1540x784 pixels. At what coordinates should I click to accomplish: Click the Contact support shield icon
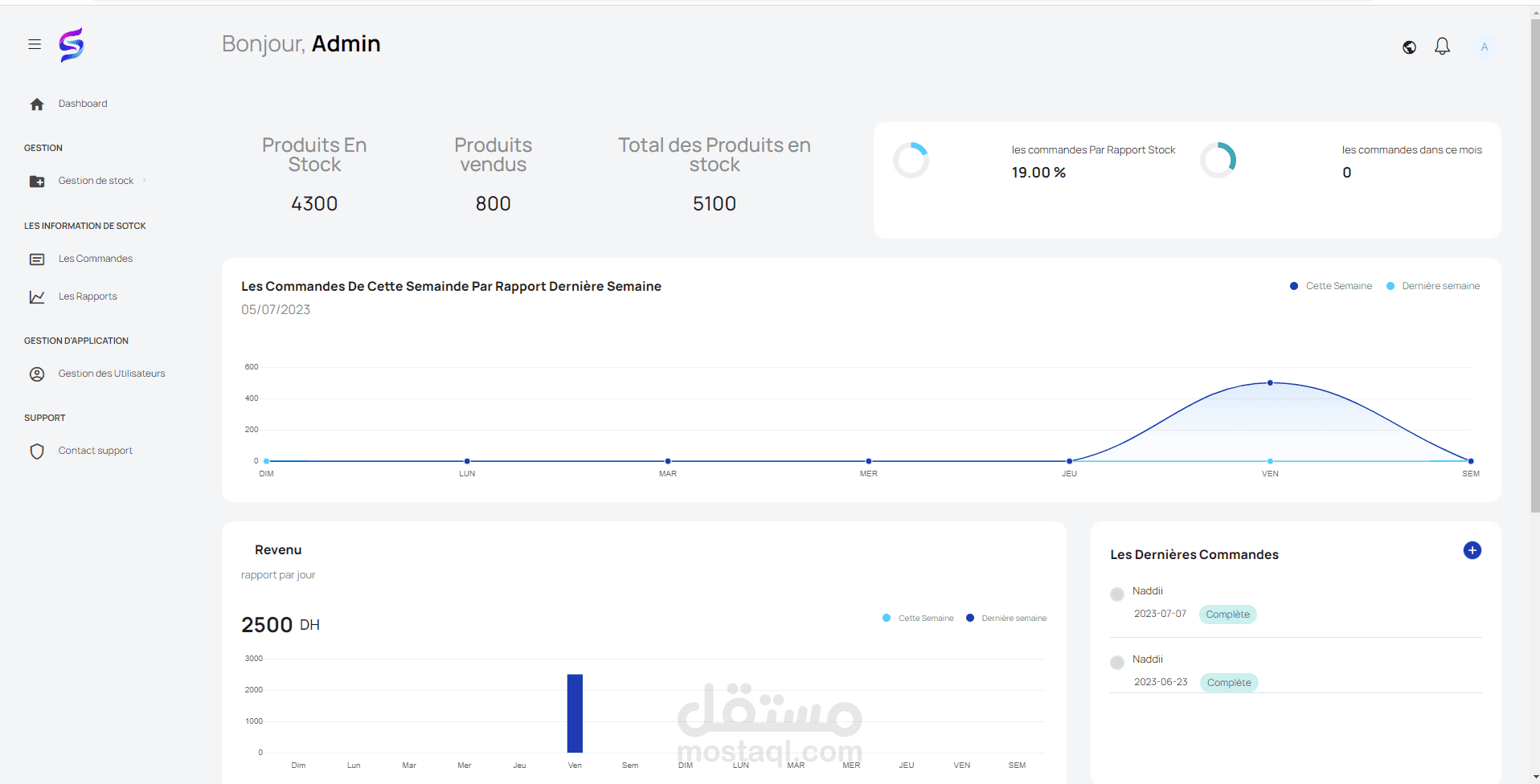tap(37, 451)
